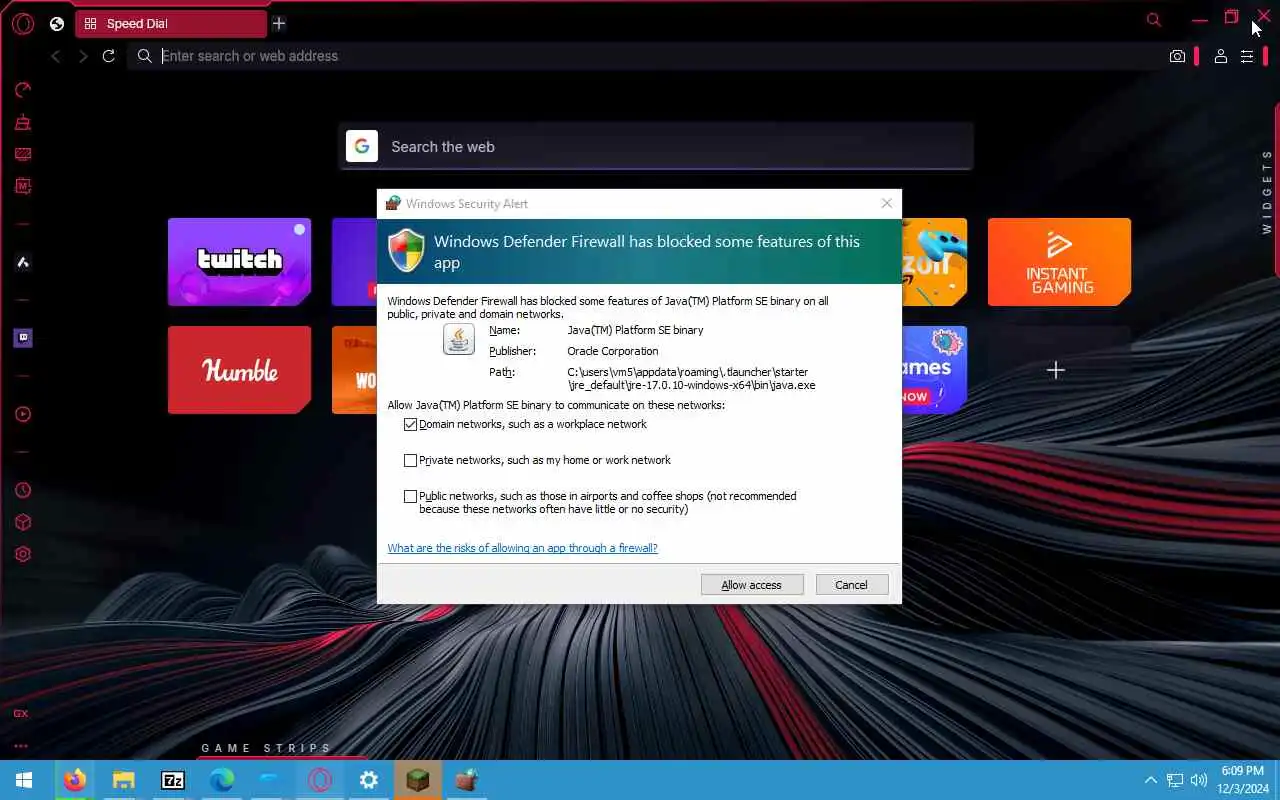
Task: Click Allow access button
Action: [x=752, y=585]
